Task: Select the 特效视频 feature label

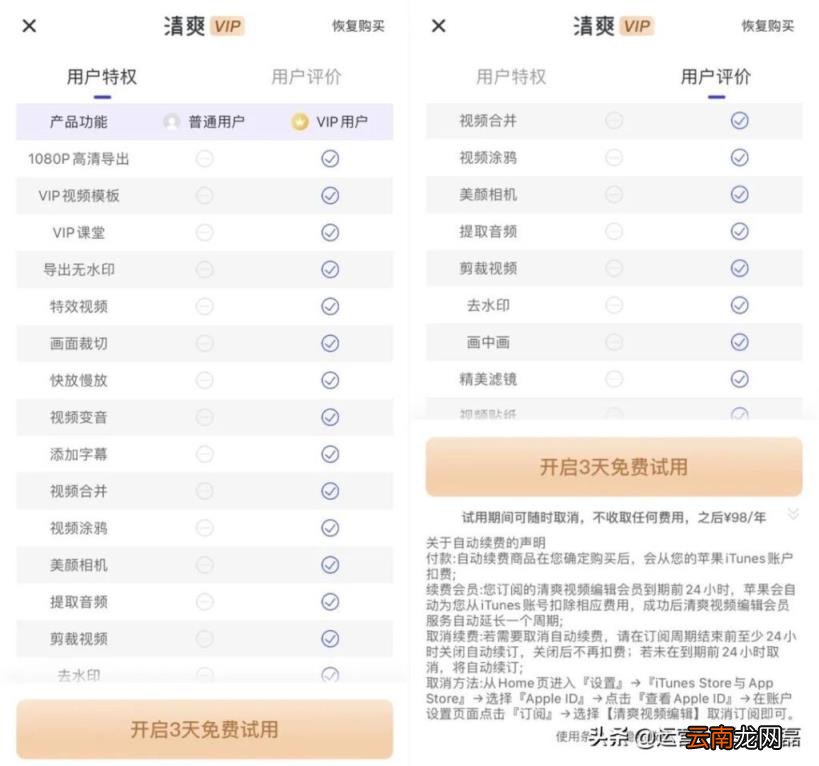Action: tap(78, 307)
